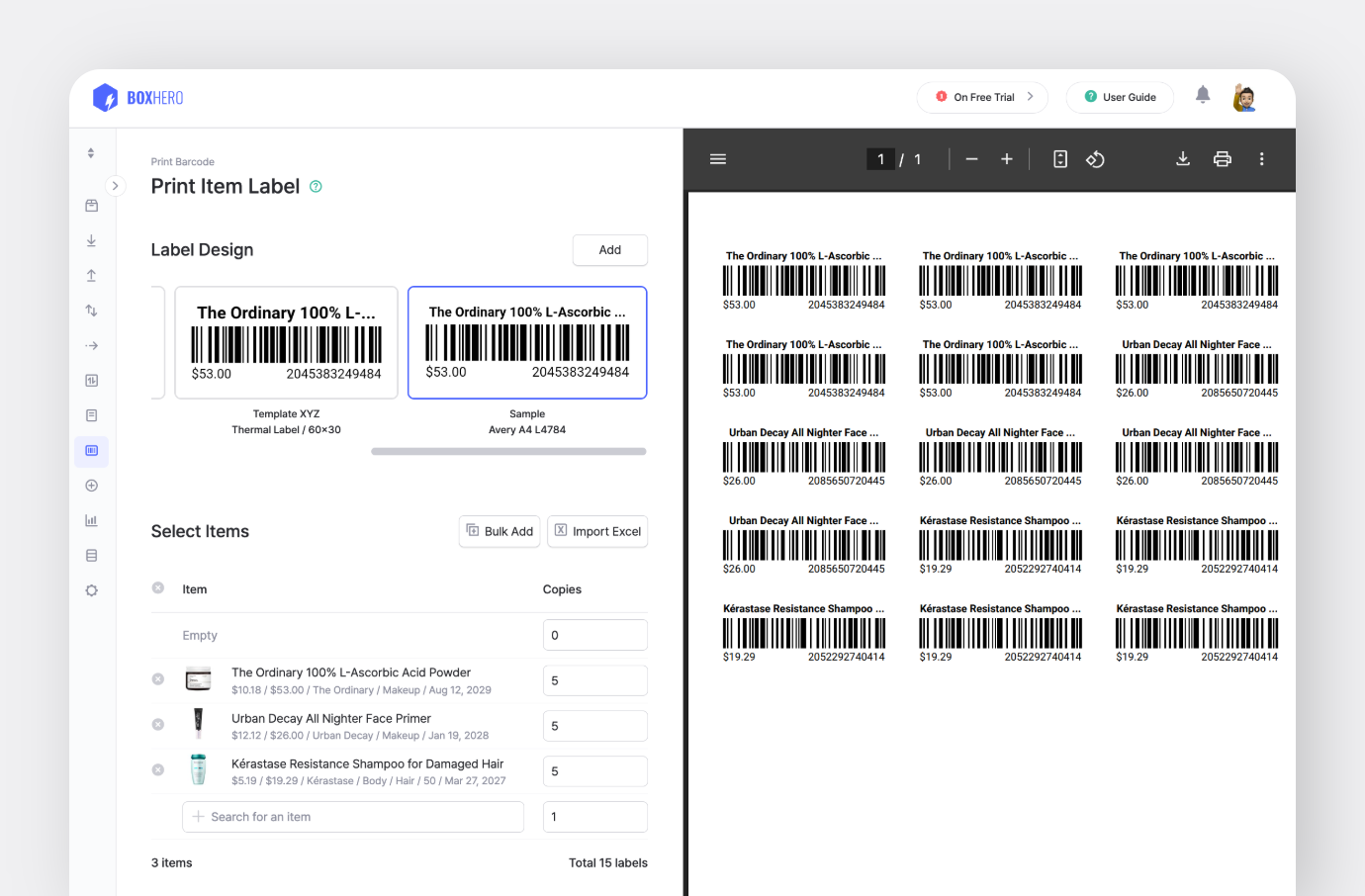Click the fit-to-page icon in viewer
1365x896 pixels.
(1059, 159)
